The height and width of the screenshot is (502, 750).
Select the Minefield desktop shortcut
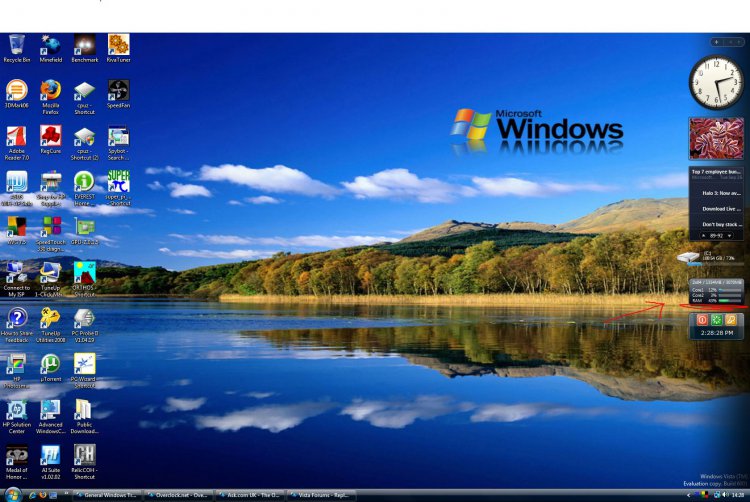point(51,48)
